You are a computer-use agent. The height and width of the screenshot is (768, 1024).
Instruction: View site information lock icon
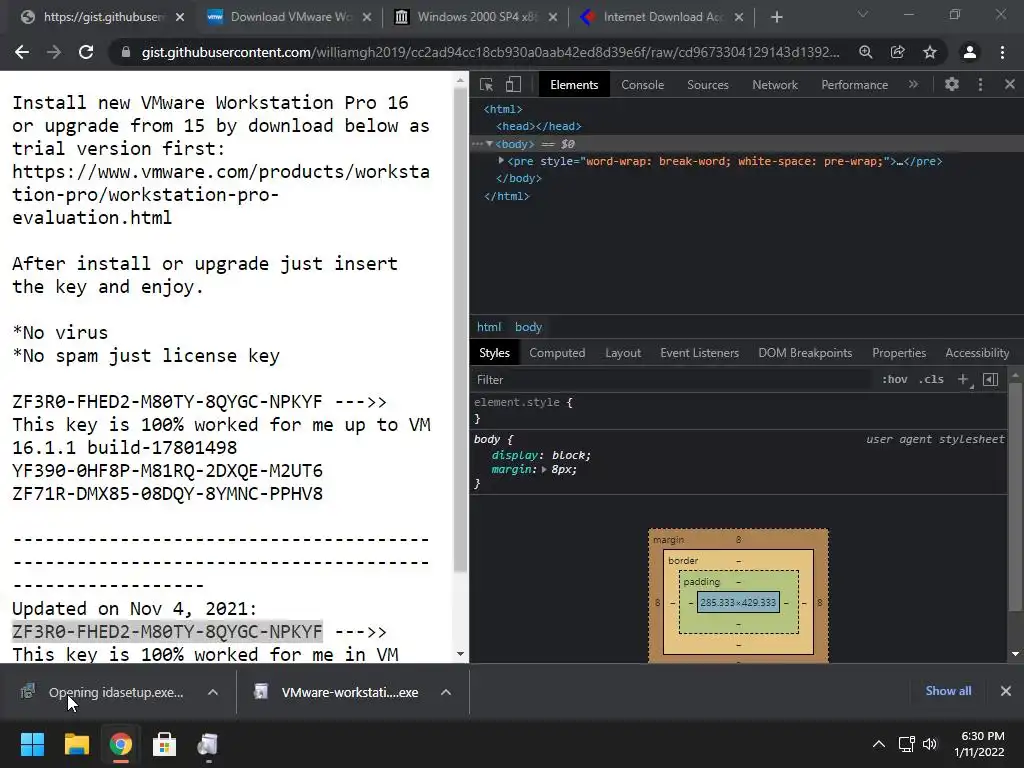click(x=125, y=52)
